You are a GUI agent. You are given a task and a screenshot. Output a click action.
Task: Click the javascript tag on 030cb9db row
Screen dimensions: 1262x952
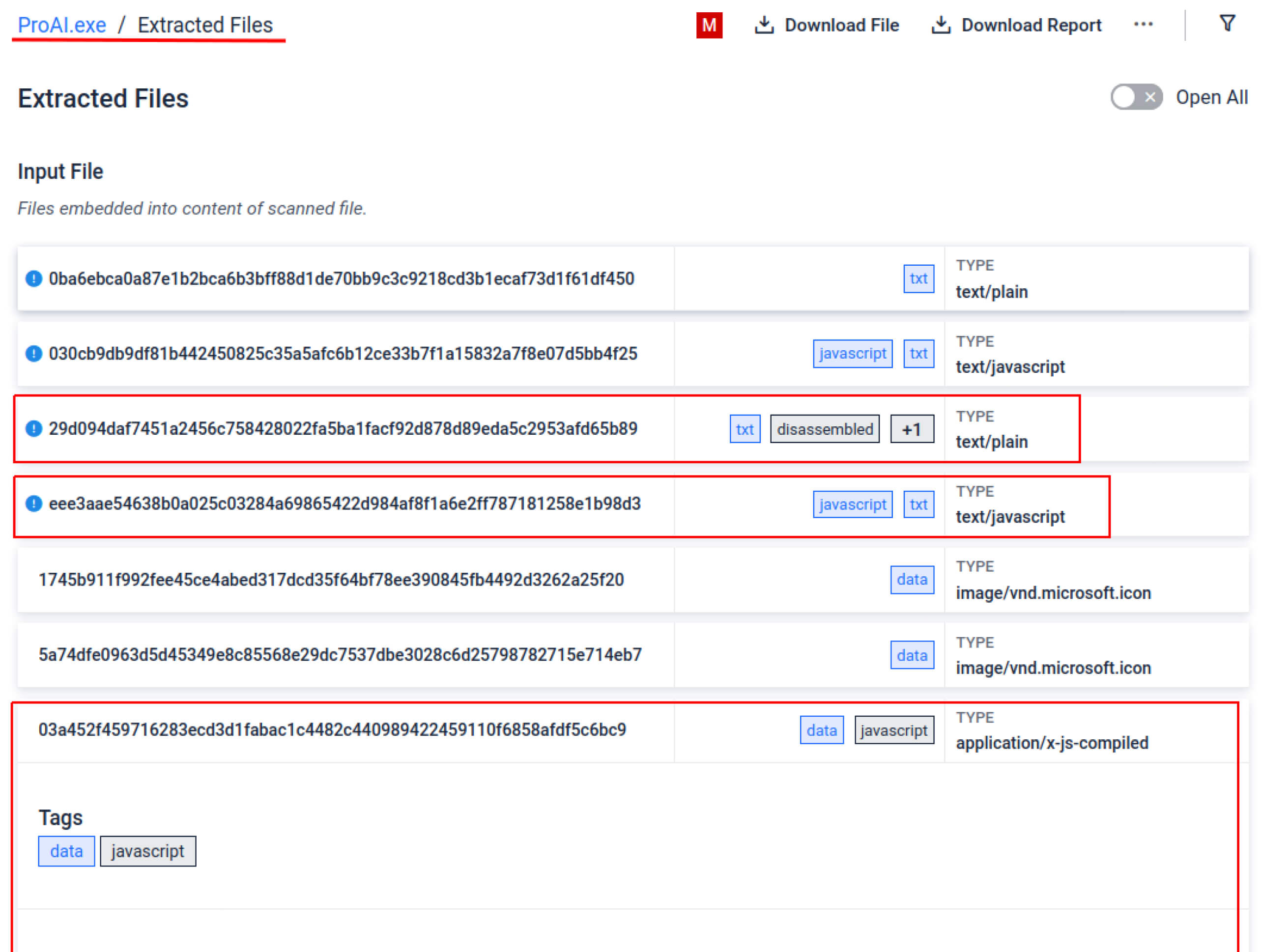point(852,354)
